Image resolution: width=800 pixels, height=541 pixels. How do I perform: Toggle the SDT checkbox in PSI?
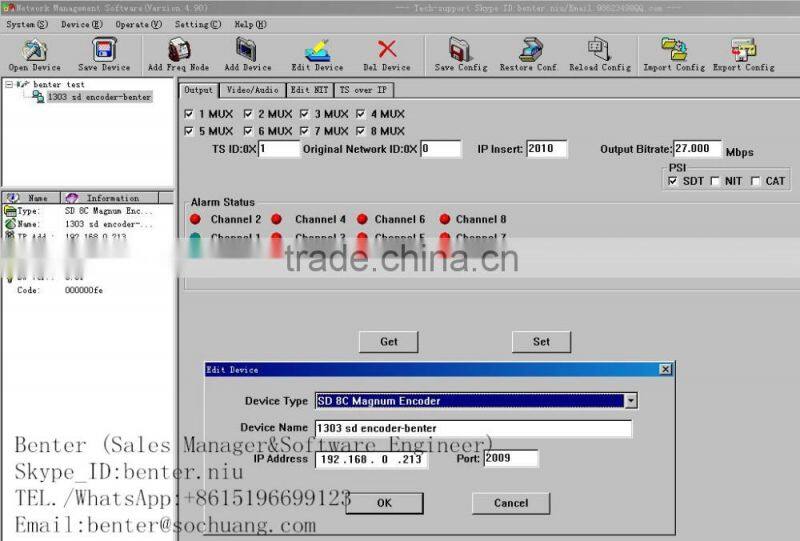pyautogui.click(x=673, y=181)
